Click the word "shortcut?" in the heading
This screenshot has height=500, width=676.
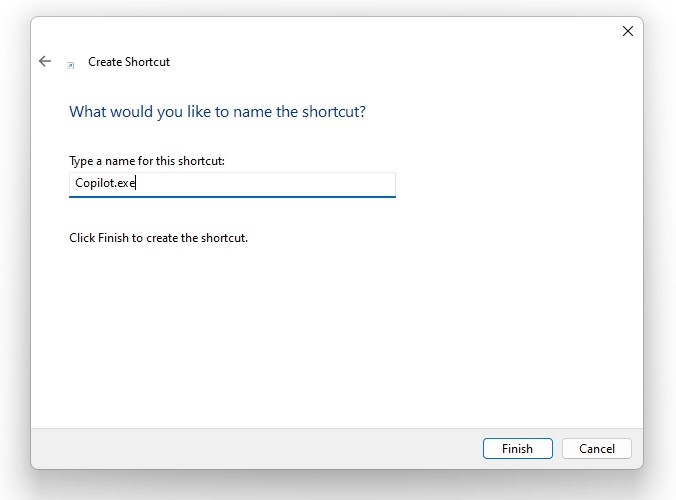334,112
